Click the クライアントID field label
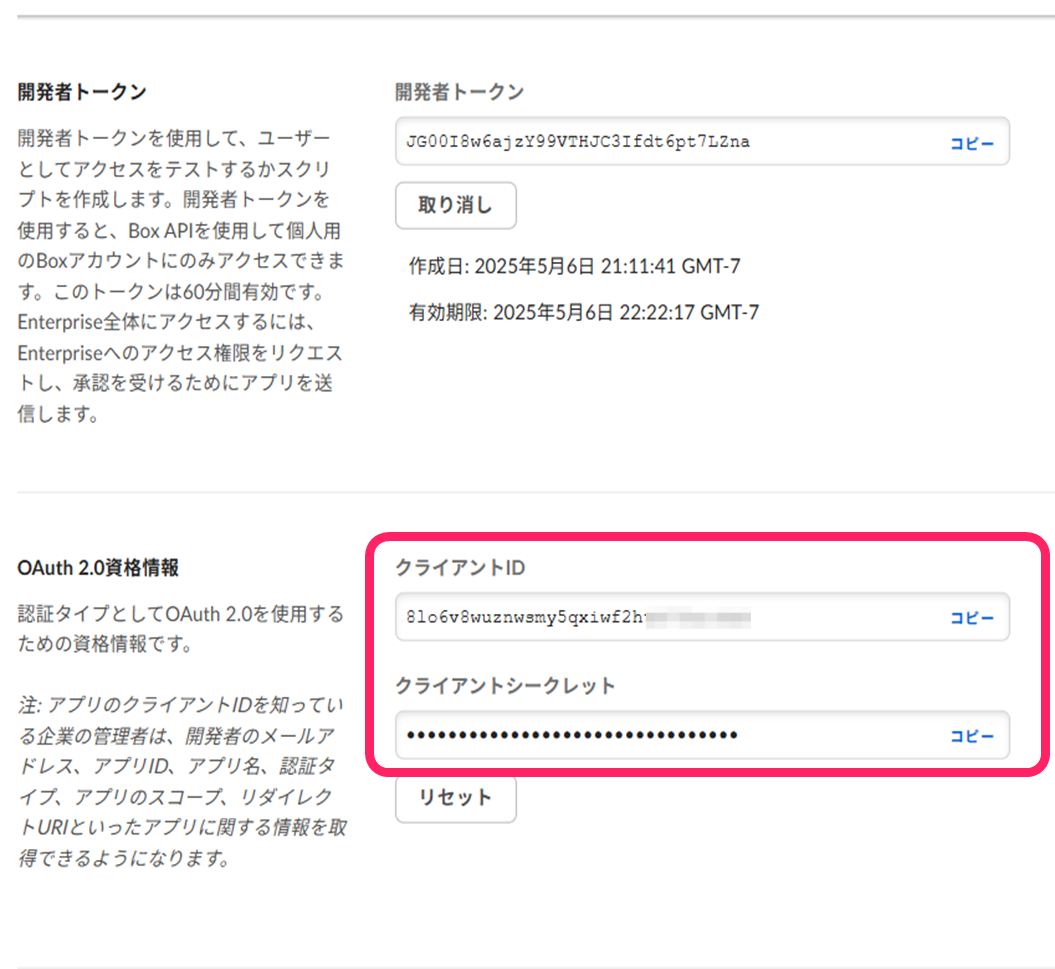Screen dimensions: 1055x969 pyautogui.click(x=460, y=568)
